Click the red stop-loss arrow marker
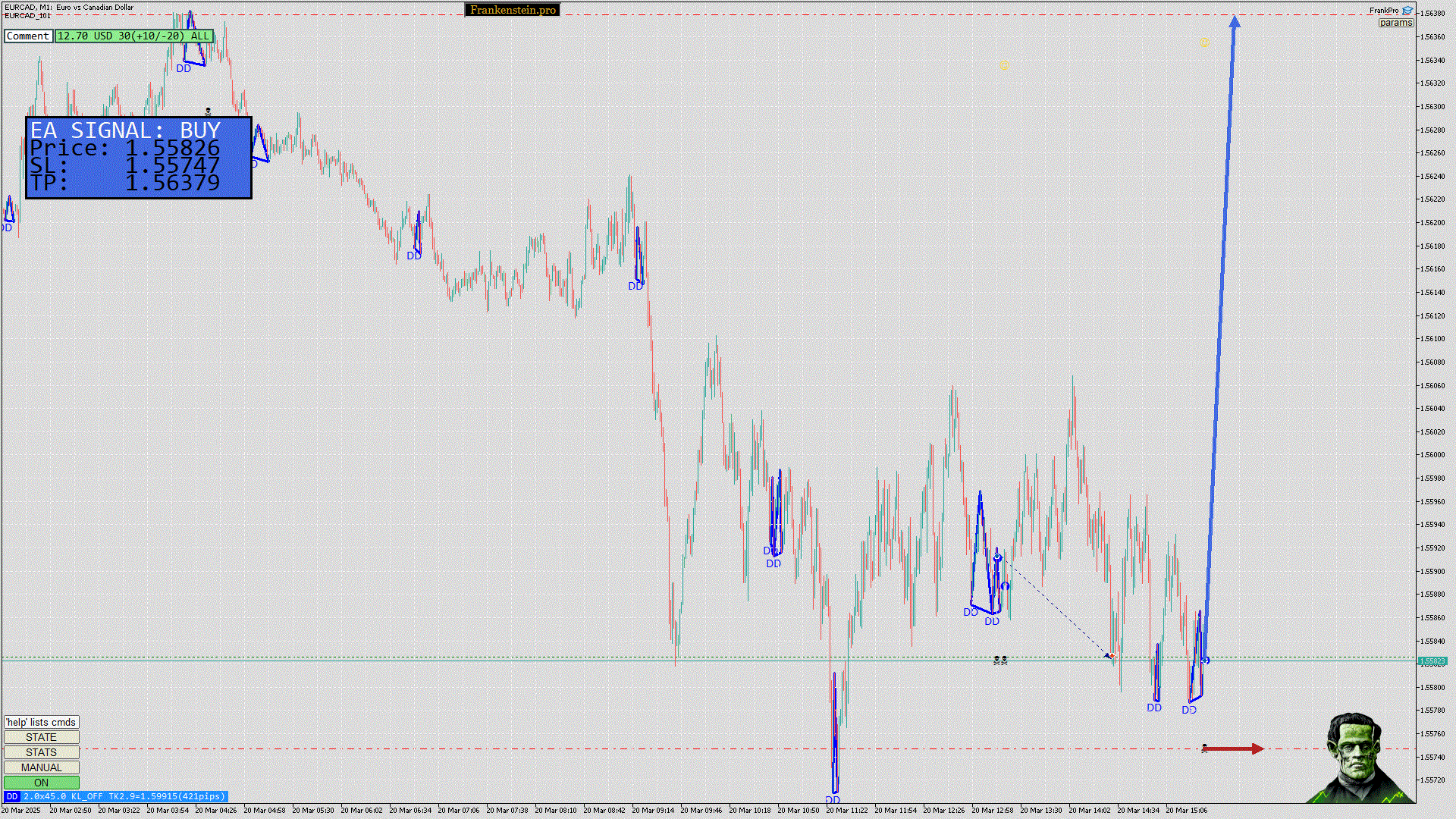The width and height of the screenshot is (1456, 819). click(1233, 749)
